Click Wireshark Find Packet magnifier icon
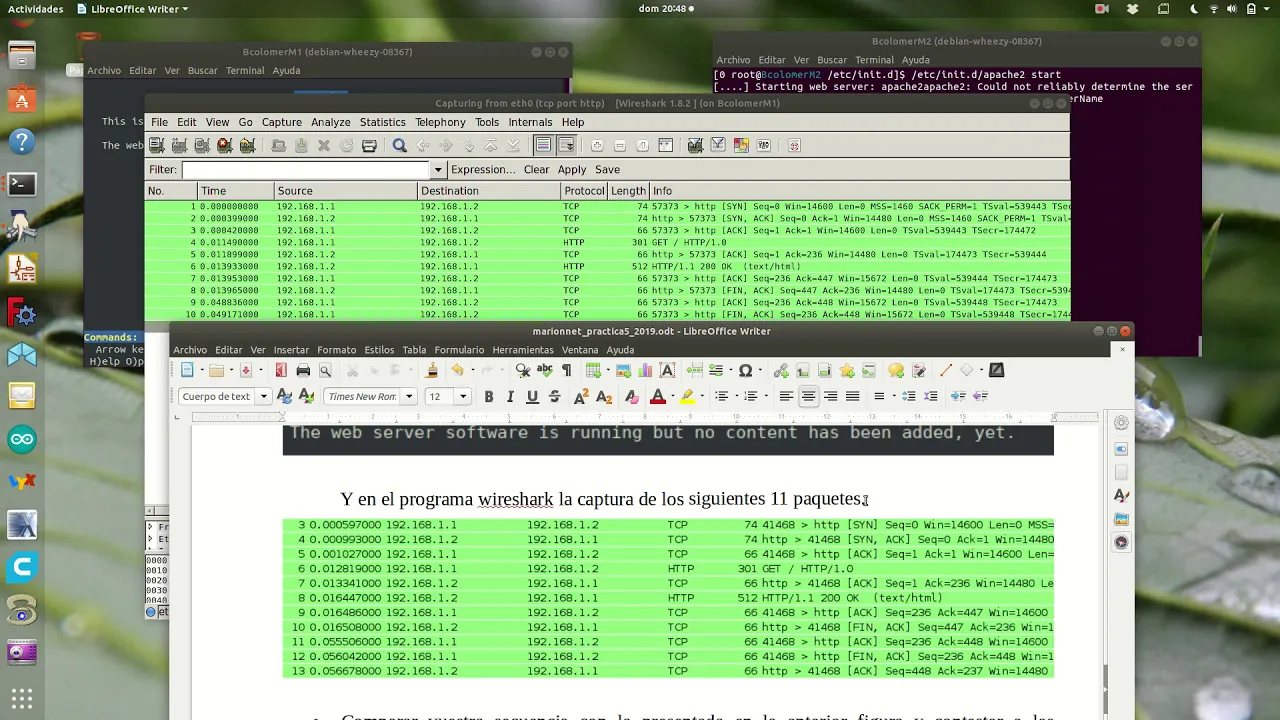 click(x=399, y=145)
